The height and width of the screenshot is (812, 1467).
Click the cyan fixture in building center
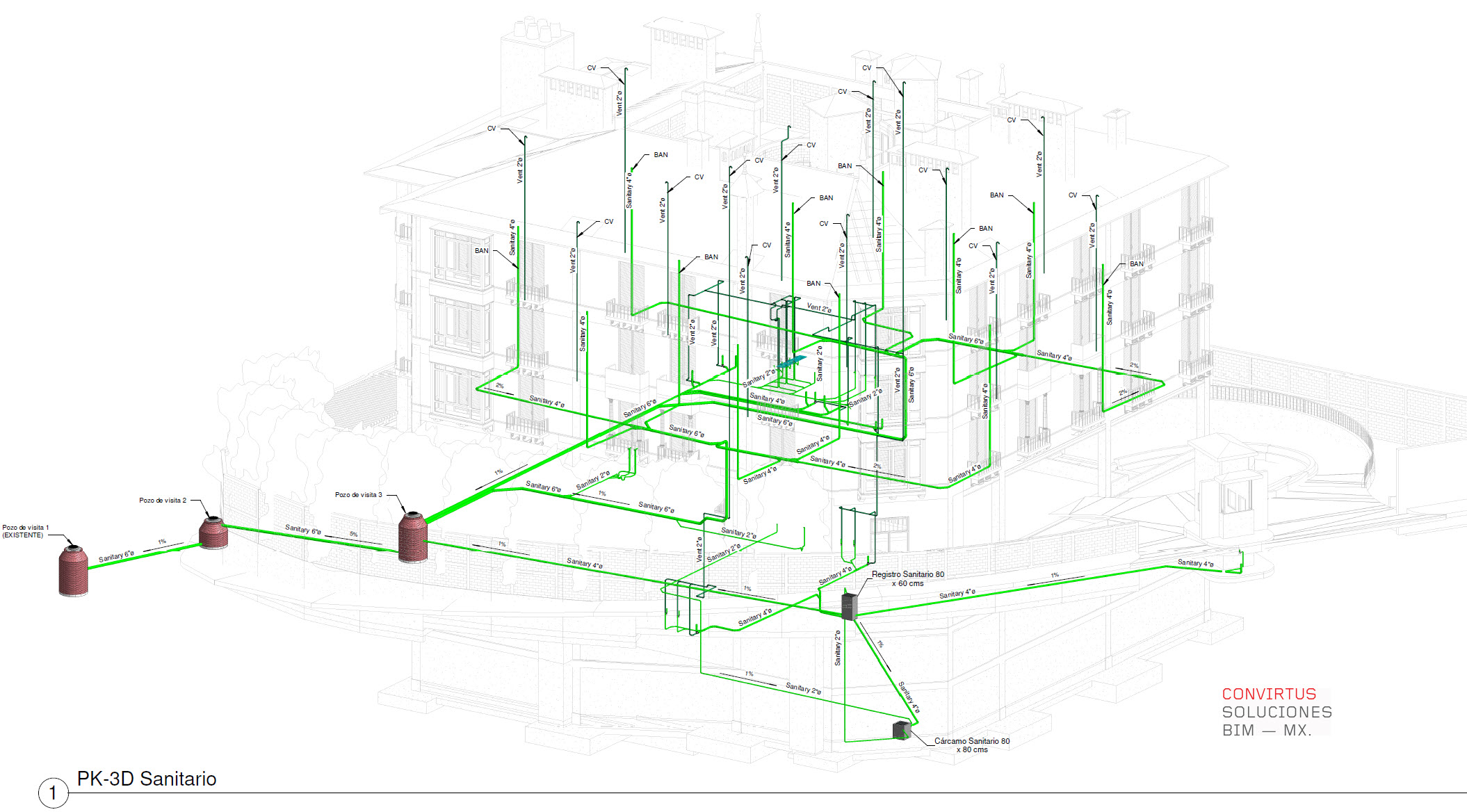click(791, 362)
